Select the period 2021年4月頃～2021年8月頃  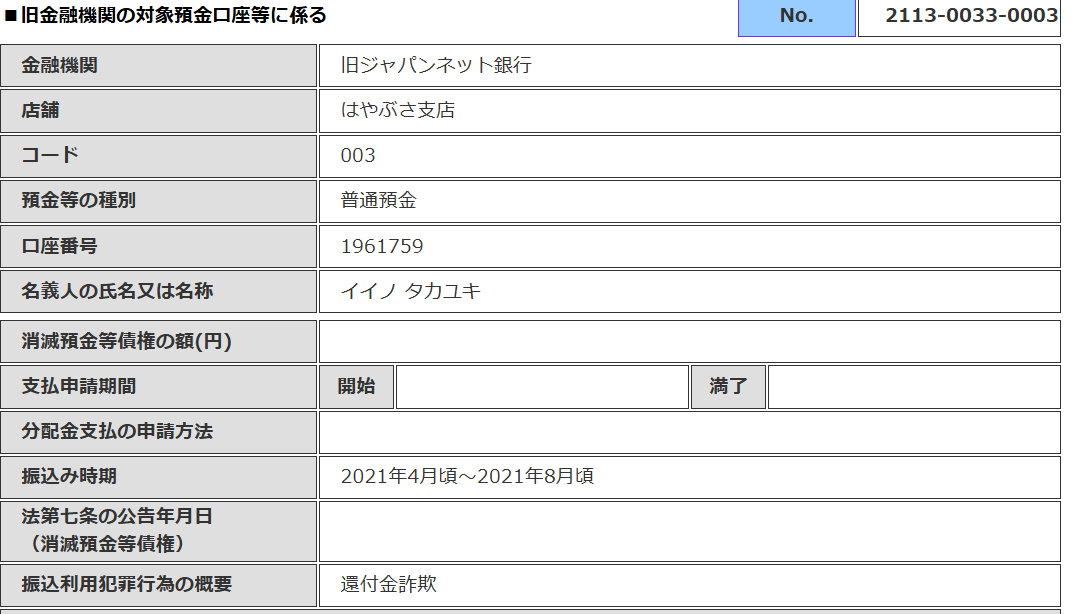[x=467, y=477]
